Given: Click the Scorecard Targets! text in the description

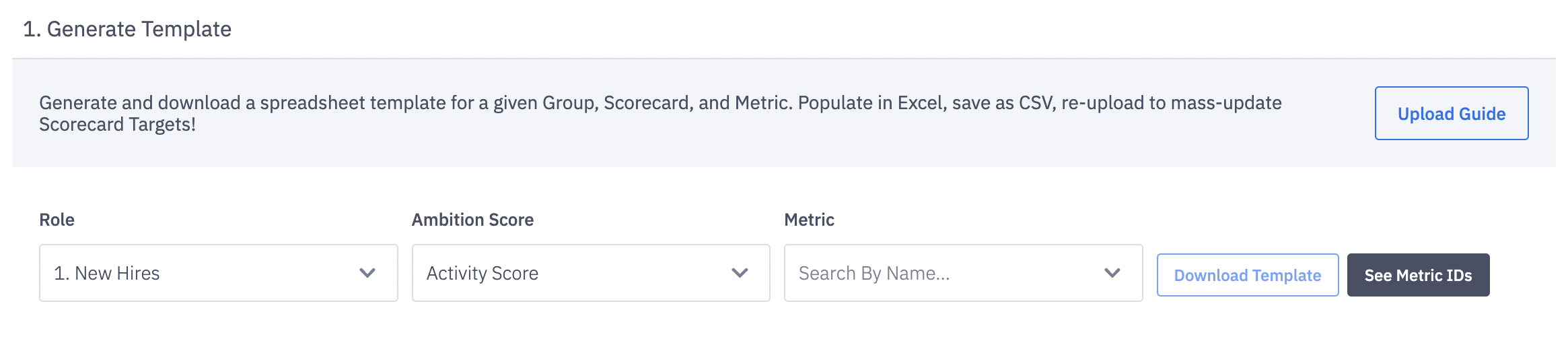Looking at the screenshot, I should pyautogui.click(x=117, y=125).
